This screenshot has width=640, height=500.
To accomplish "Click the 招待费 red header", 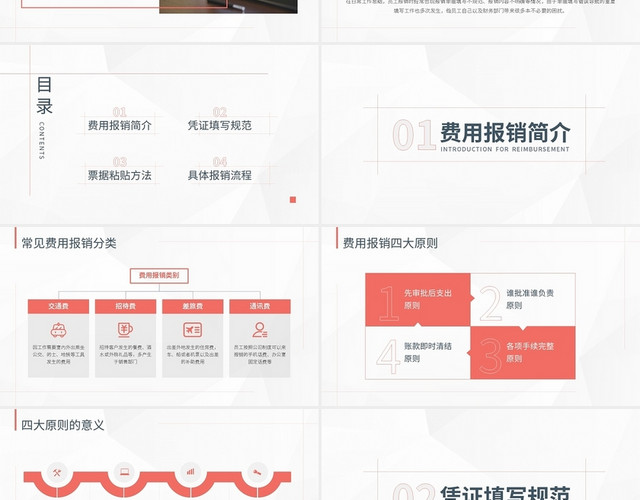I will tap(125, 306).
